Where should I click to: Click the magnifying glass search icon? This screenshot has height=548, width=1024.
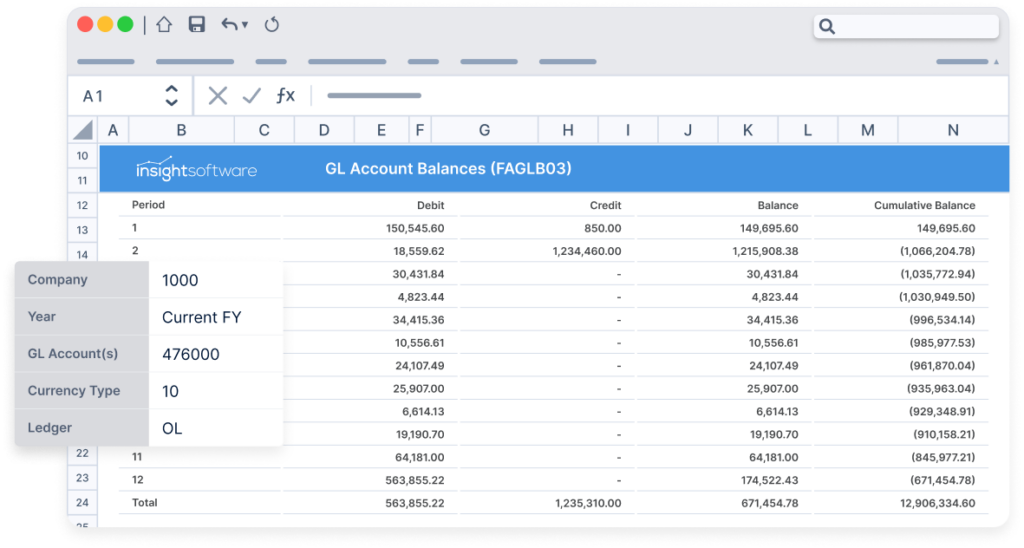tap(827, 27)
